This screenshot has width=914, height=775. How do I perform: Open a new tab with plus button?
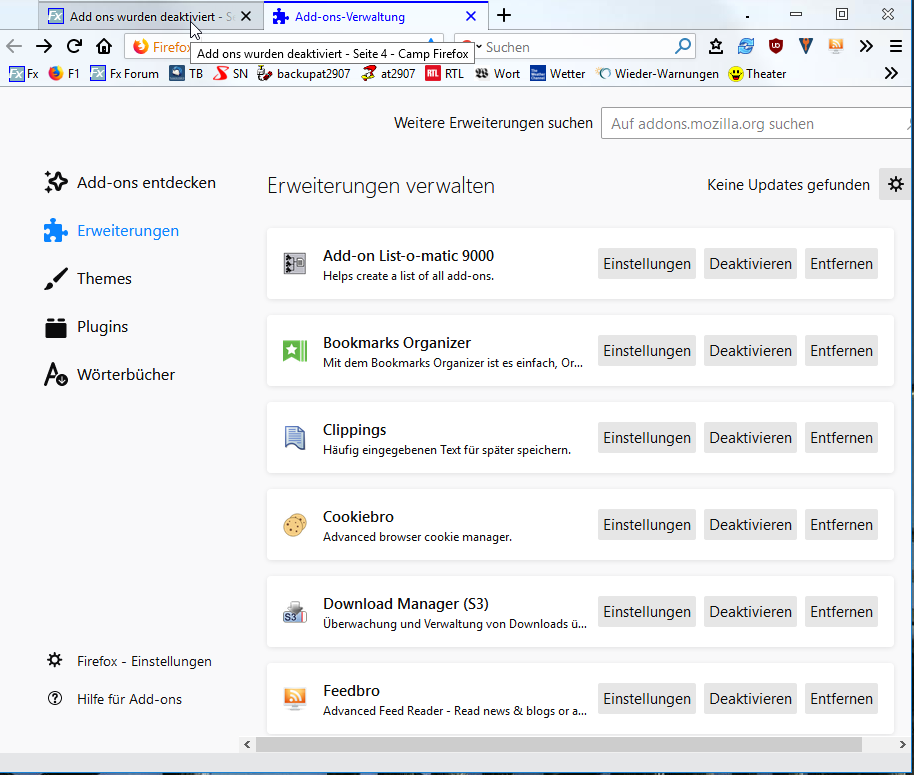pos(504,16)
